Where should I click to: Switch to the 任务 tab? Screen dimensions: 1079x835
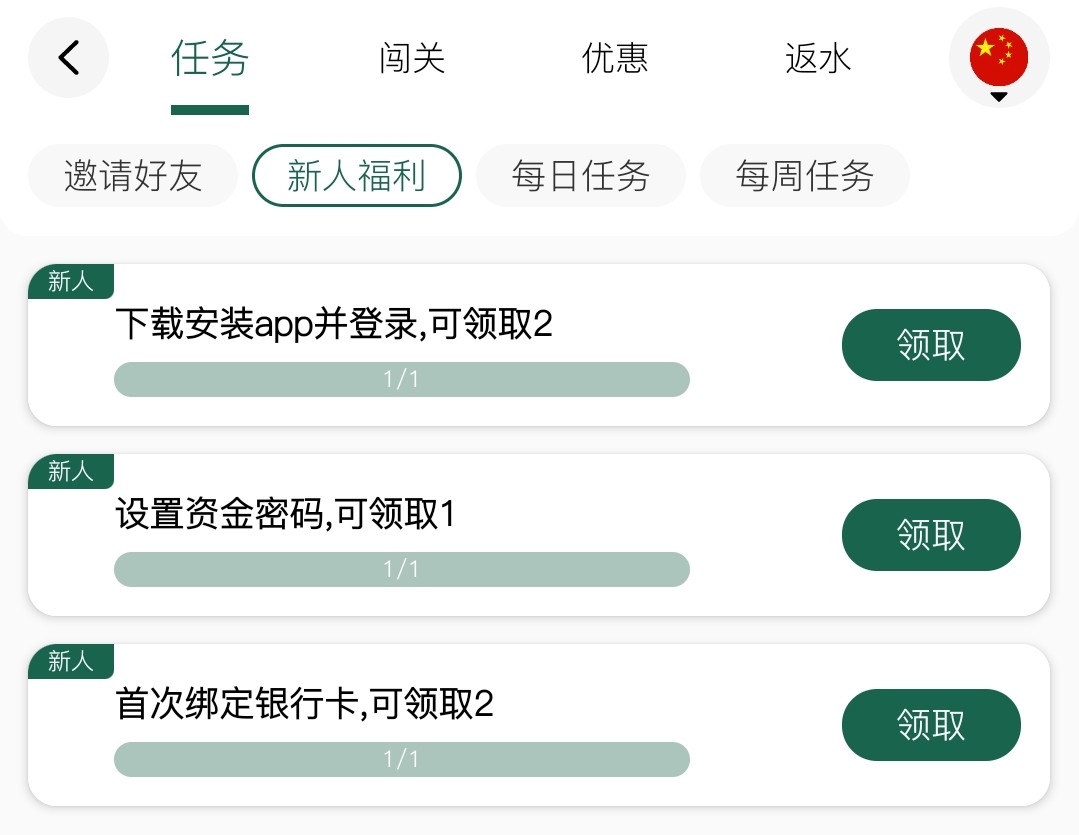[x=210, y=58]
